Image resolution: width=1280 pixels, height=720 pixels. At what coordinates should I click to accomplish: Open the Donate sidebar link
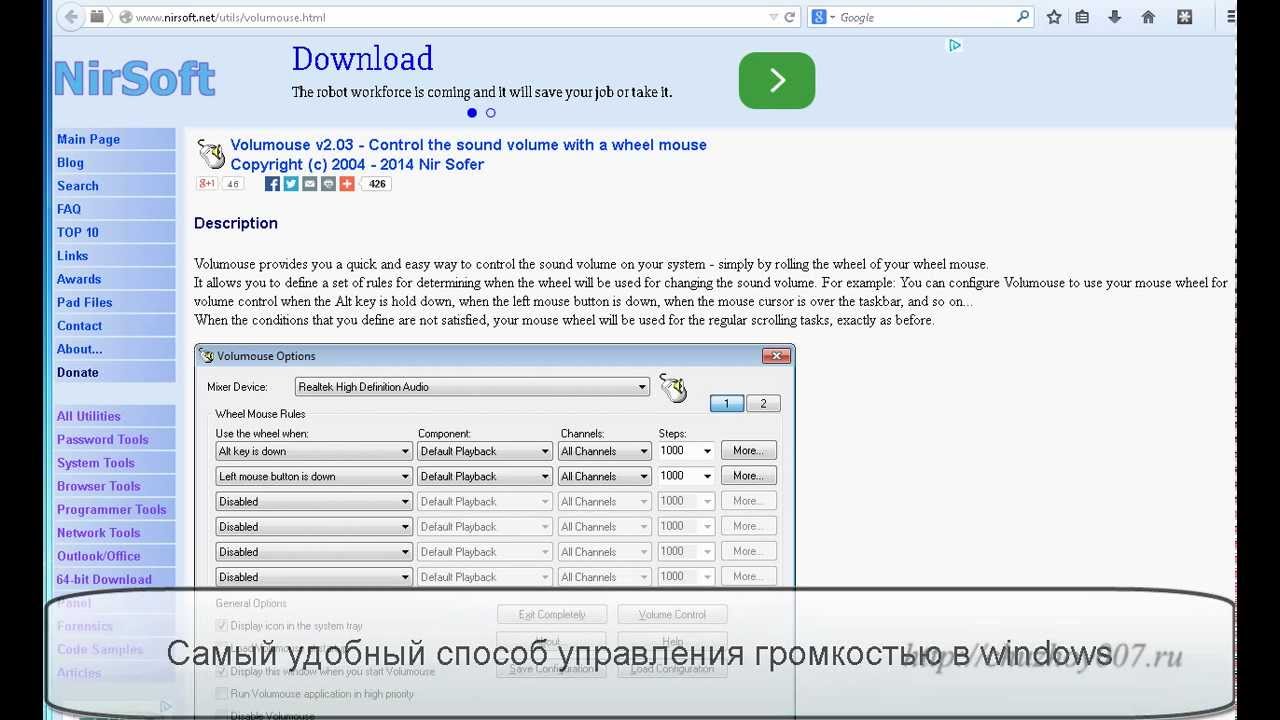pyautogui.click(x=77, y=372)
